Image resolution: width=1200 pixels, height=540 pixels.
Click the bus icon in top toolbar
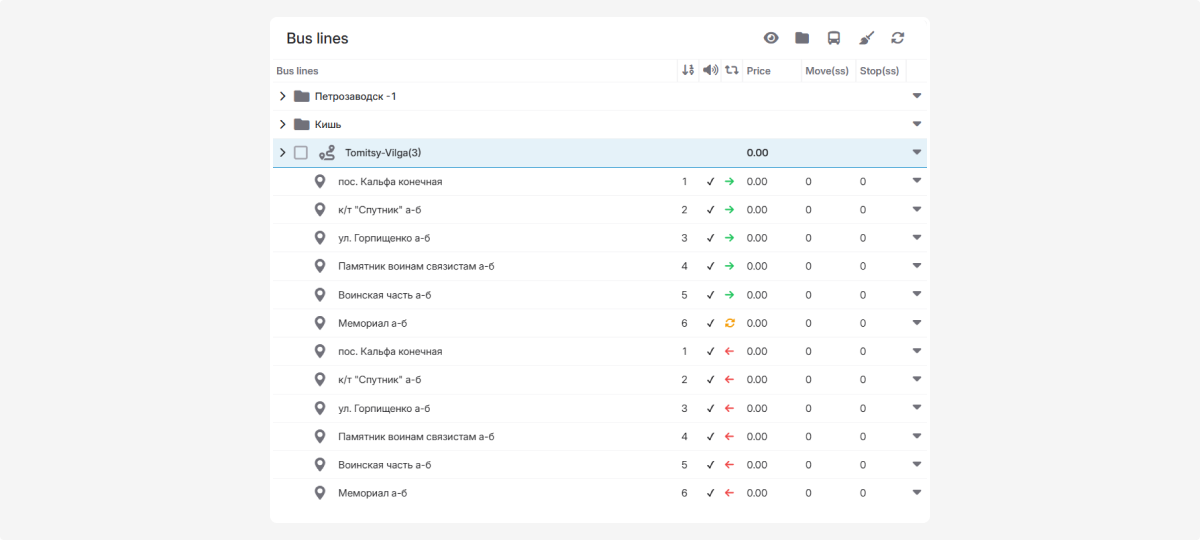[833, 38]
